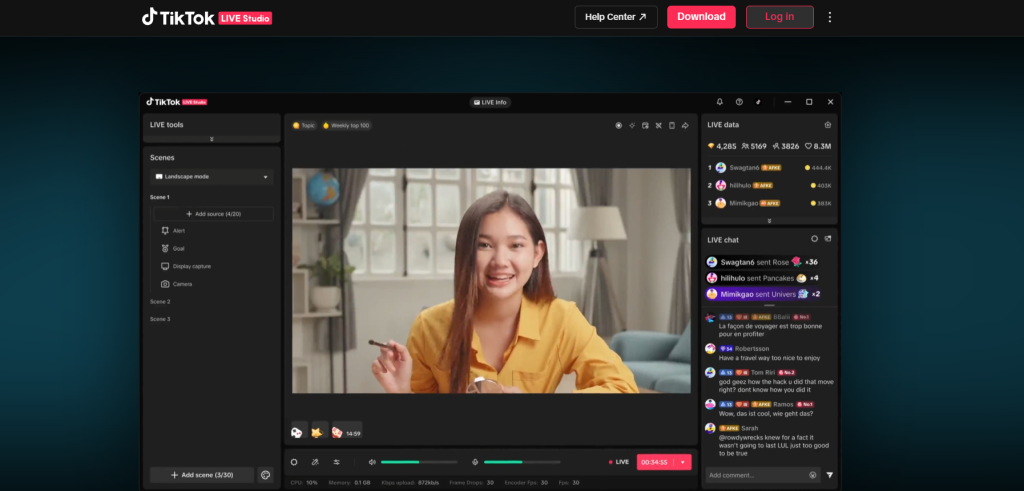The image size is (1024, 491).
Task: Click the record circle icon above the preview
Action: (618, 126)
